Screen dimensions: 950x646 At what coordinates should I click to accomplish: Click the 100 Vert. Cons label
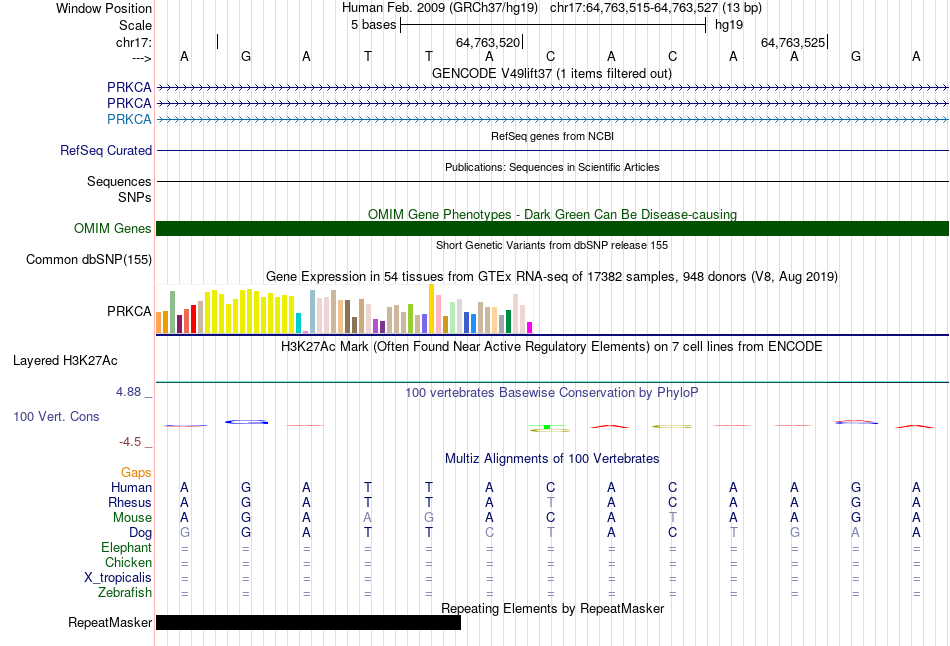coord(56,416)
